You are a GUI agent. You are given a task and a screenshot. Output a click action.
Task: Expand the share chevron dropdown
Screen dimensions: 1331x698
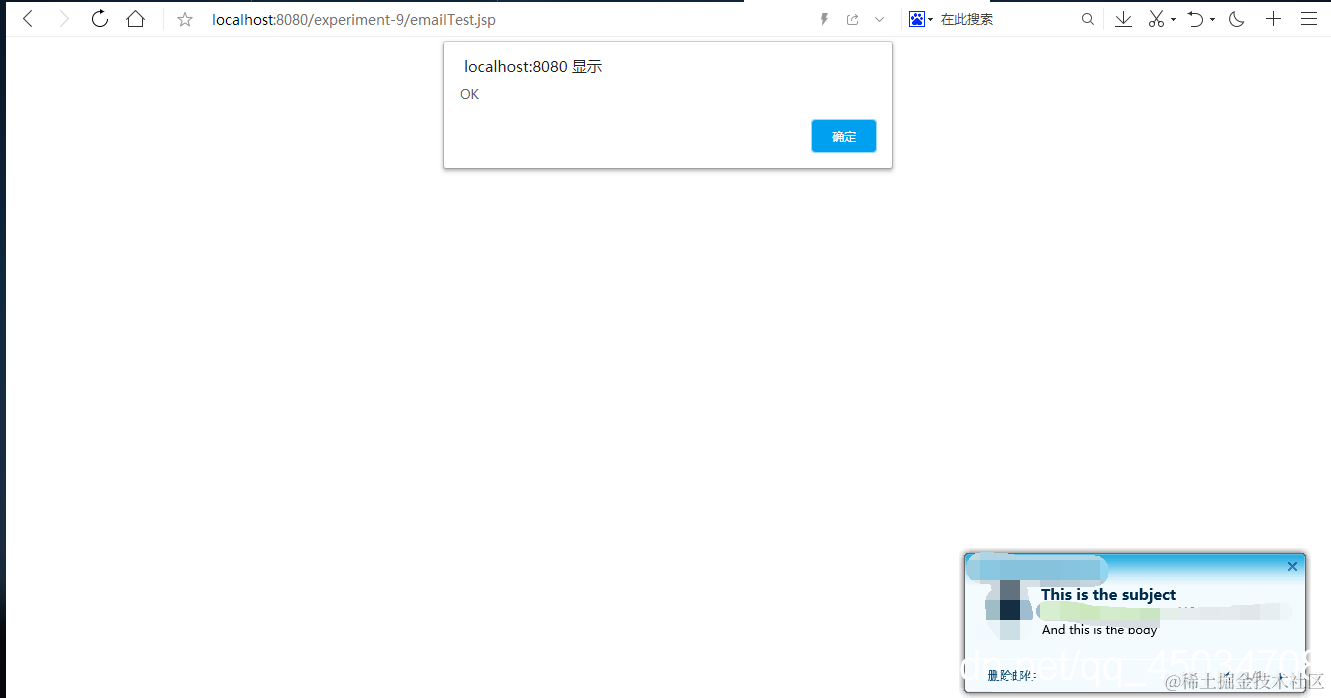point(879,18)
